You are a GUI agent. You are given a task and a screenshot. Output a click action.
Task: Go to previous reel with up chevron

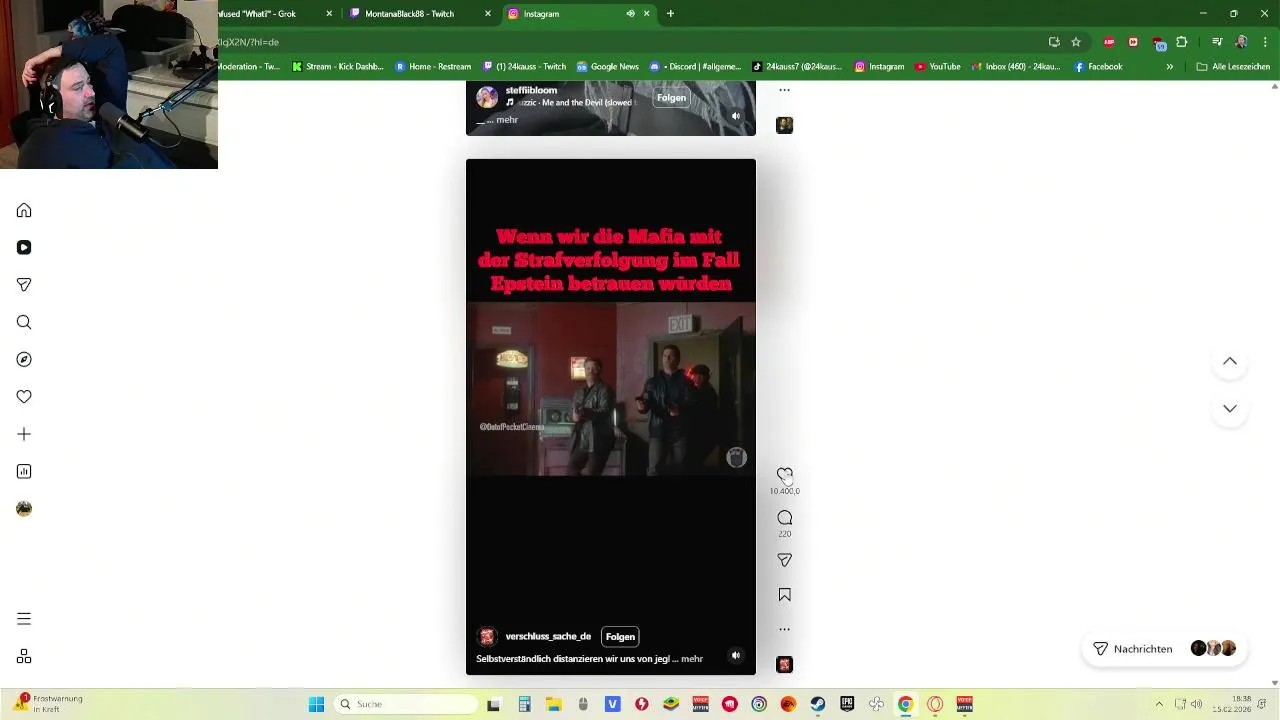(1230, 361)
